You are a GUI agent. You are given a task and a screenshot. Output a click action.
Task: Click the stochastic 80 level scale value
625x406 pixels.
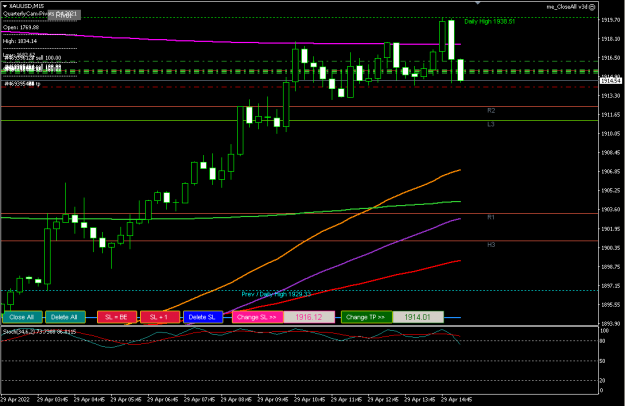pos(602,341)
